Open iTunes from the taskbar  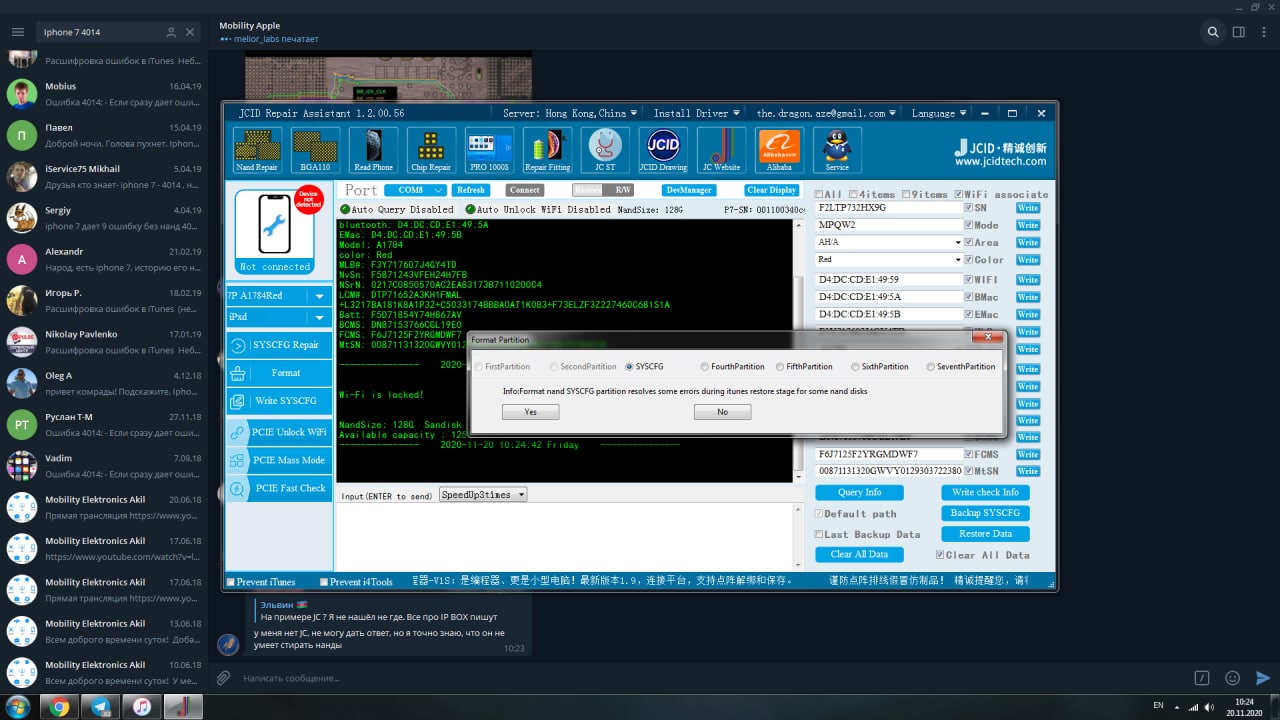click(x=143, y=707)
